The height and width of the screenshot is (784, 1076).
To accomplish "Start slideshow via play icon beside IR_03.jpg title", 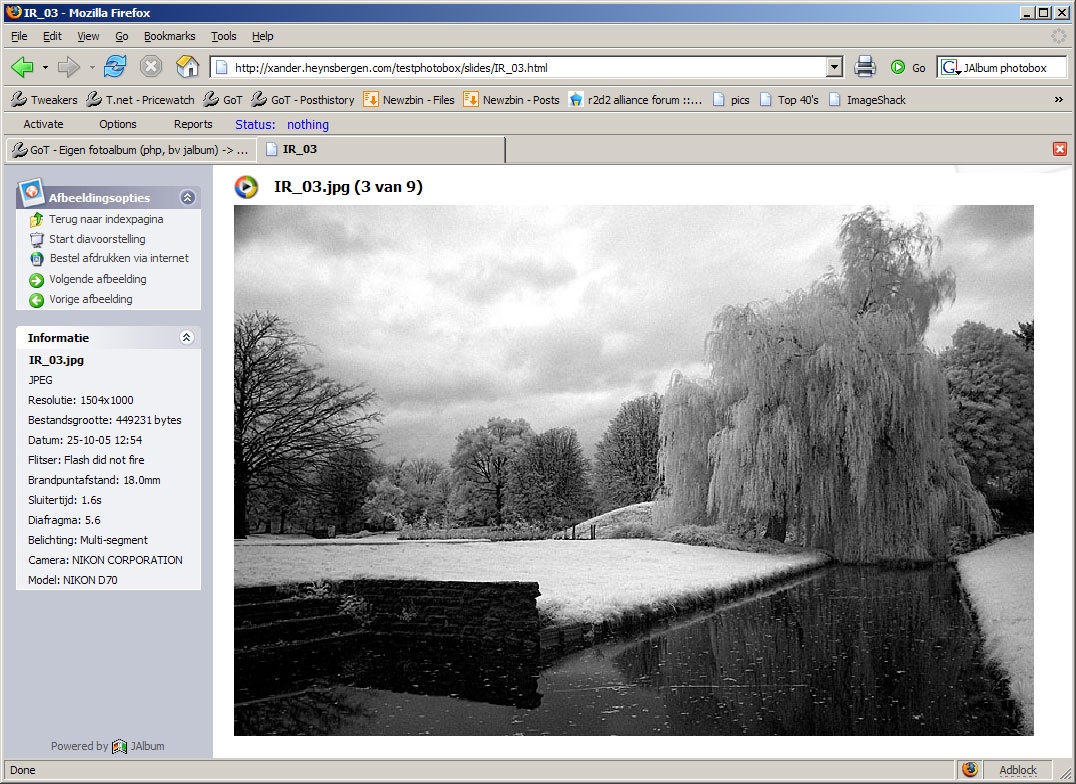I will (x=246, y=187).
